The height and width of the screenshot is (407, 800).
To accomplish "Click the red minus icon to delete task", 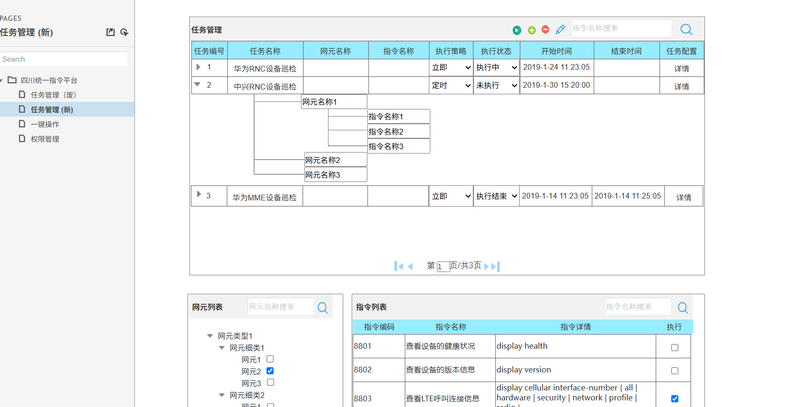I will pos(545,30).
